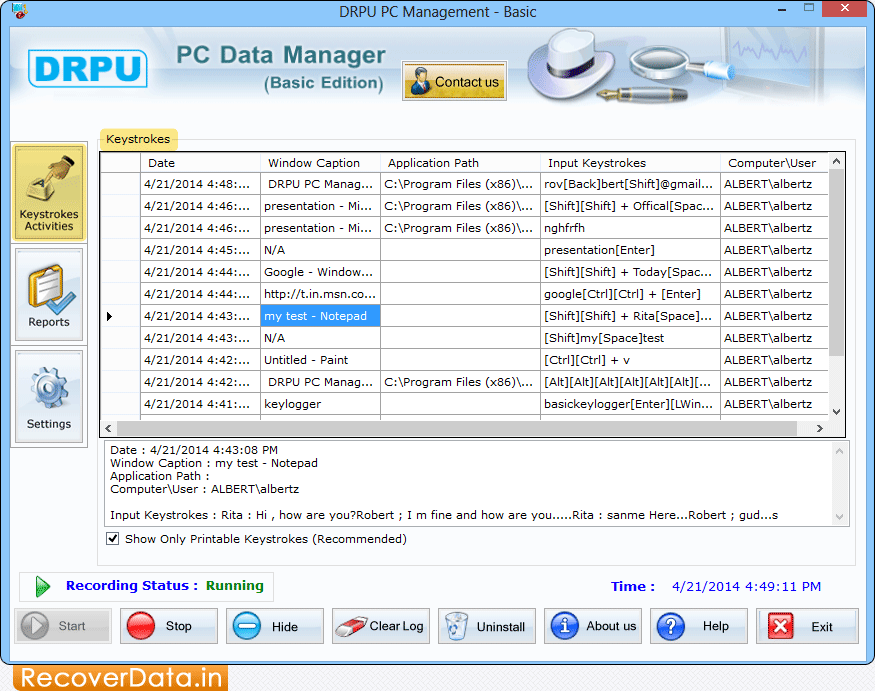Open the Reports sidebar panel
This screenshot has width=875, height=691.
pos(49,295)
